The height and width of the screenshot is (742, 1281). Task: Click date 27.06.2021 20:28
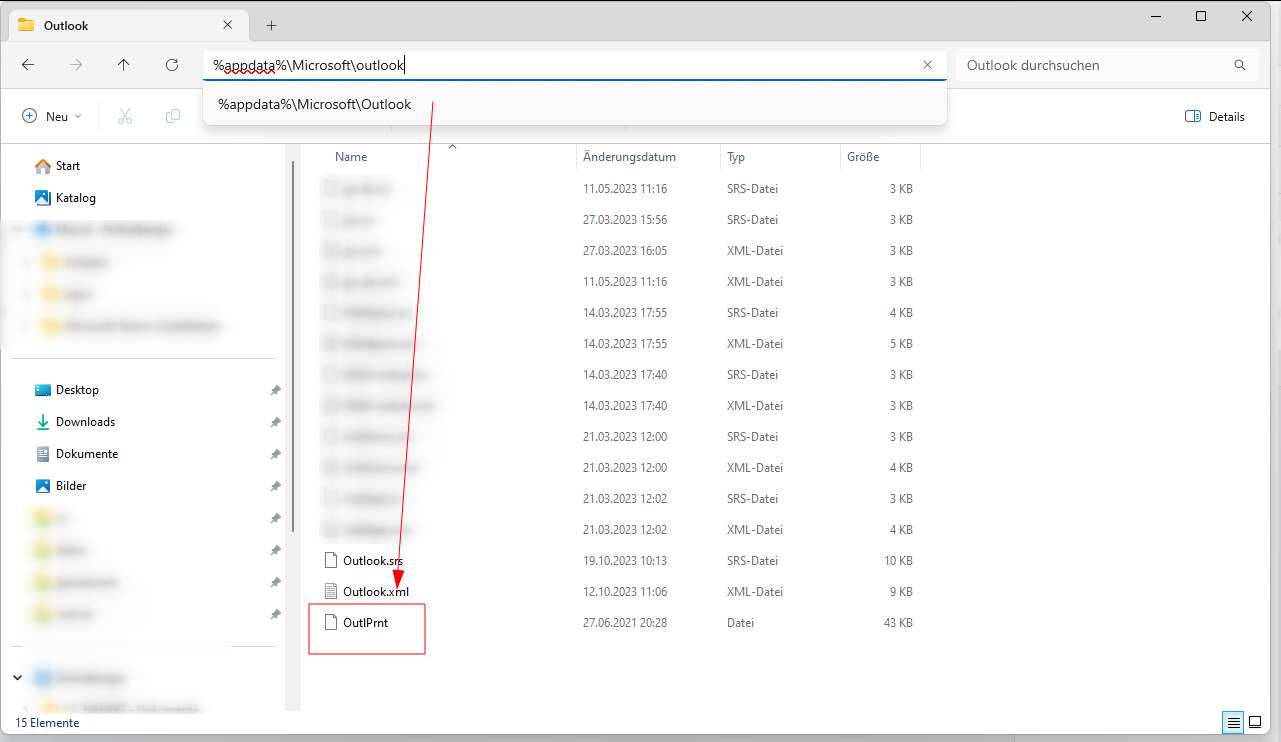coord(625,622)
